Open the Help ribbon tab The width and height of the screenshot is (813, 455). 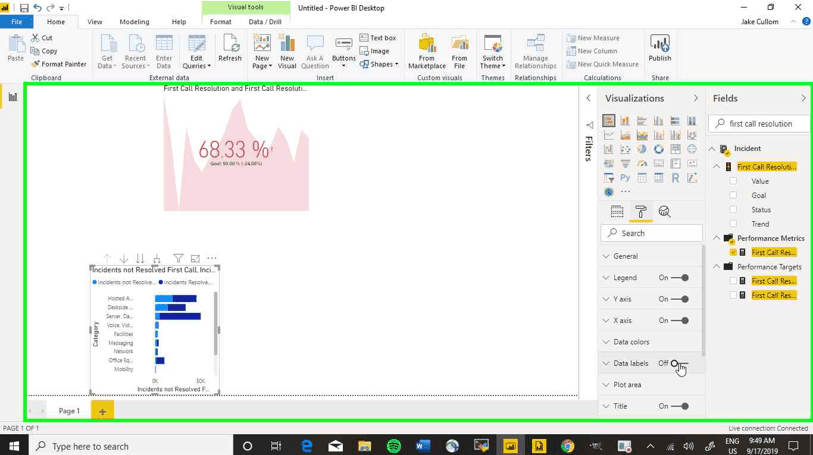[179, 22]
